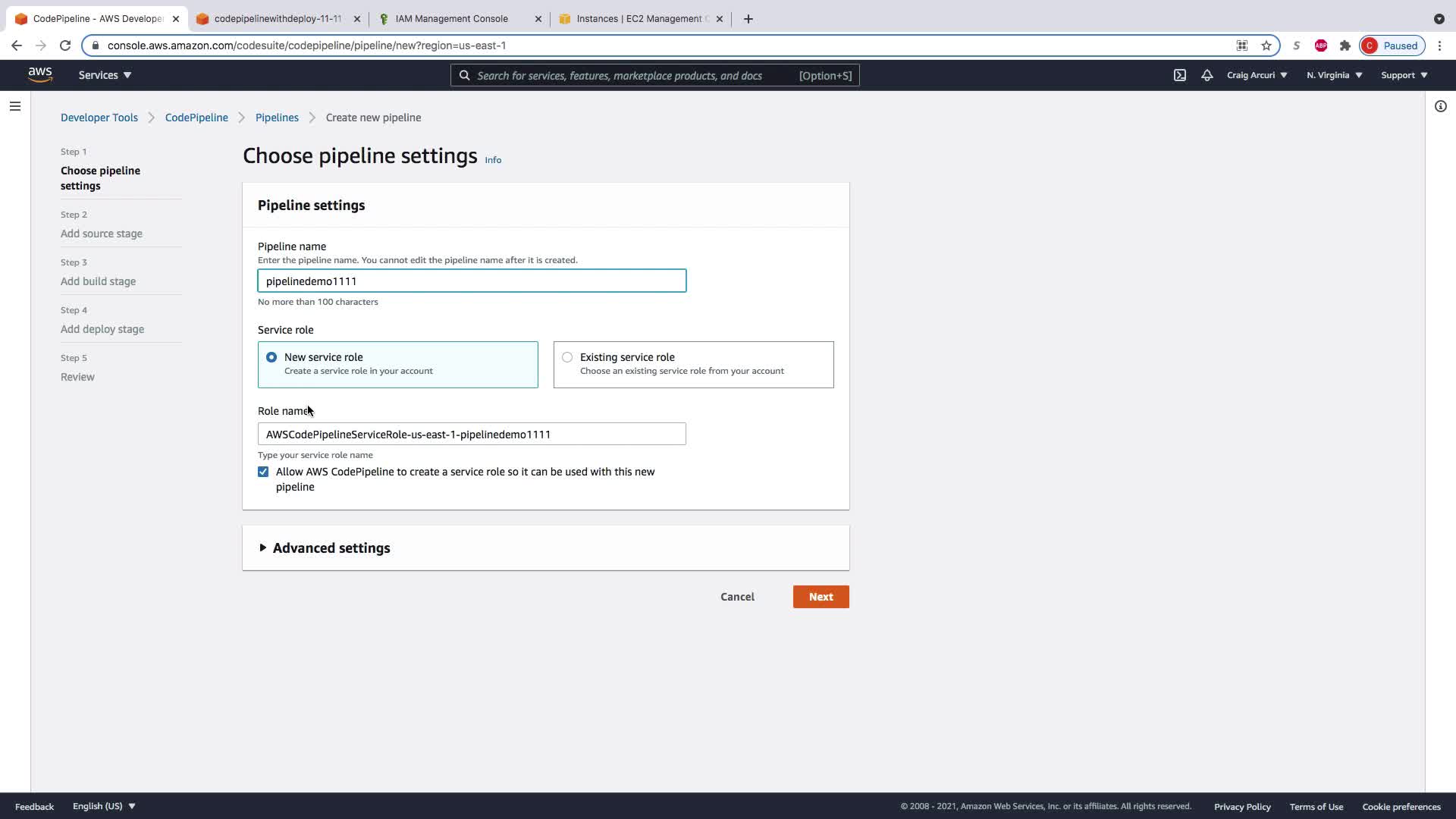Switch to the EC2 Instances tab
1456x819 pixels.
[x=637, y=19]
